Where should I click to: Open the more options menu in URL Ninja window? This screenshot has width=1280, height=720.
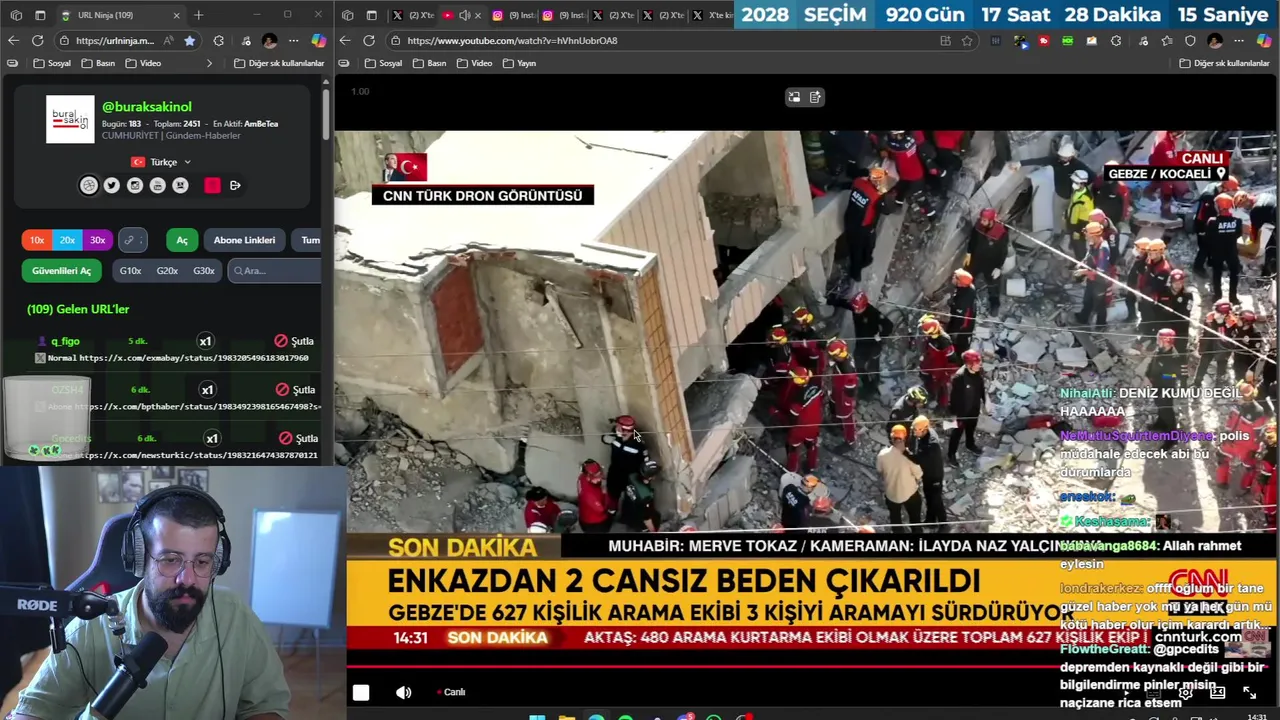(x=294, y=41)
